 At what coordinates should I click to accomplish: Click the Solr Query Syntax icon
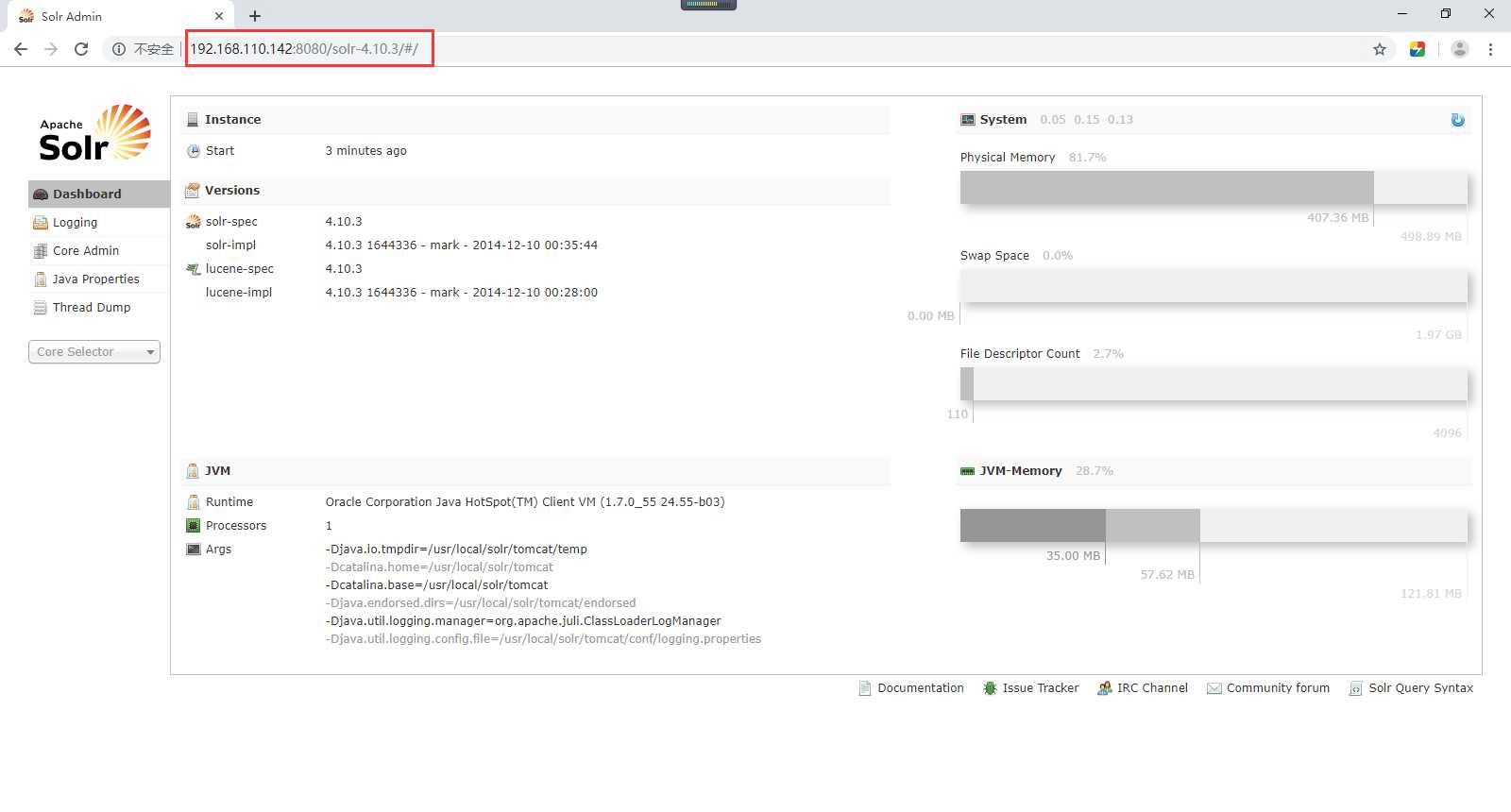(1356, 688)
